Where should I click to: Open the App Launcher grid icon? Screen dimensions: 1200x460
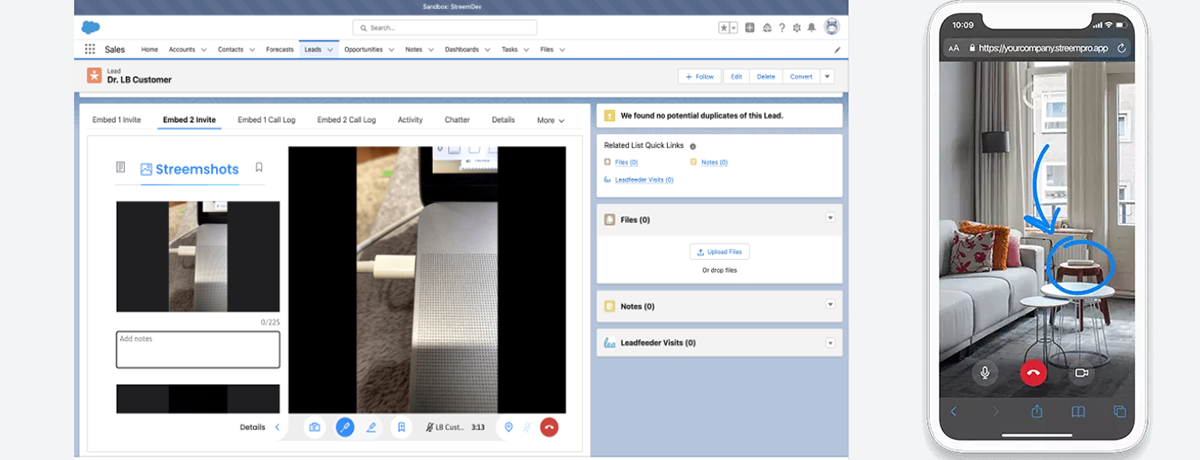(90, 49)
